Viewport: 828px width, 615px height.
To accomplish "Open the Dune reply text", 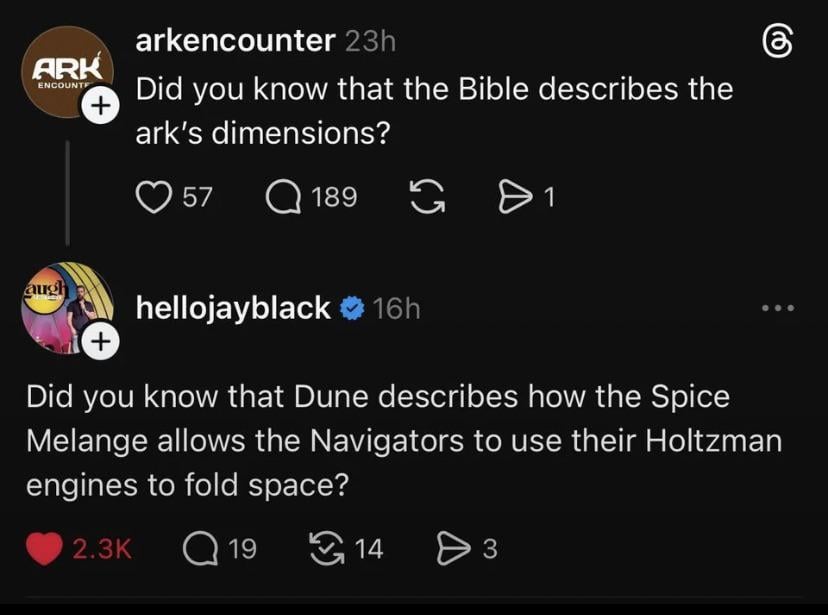I will [x=404, y=441].
